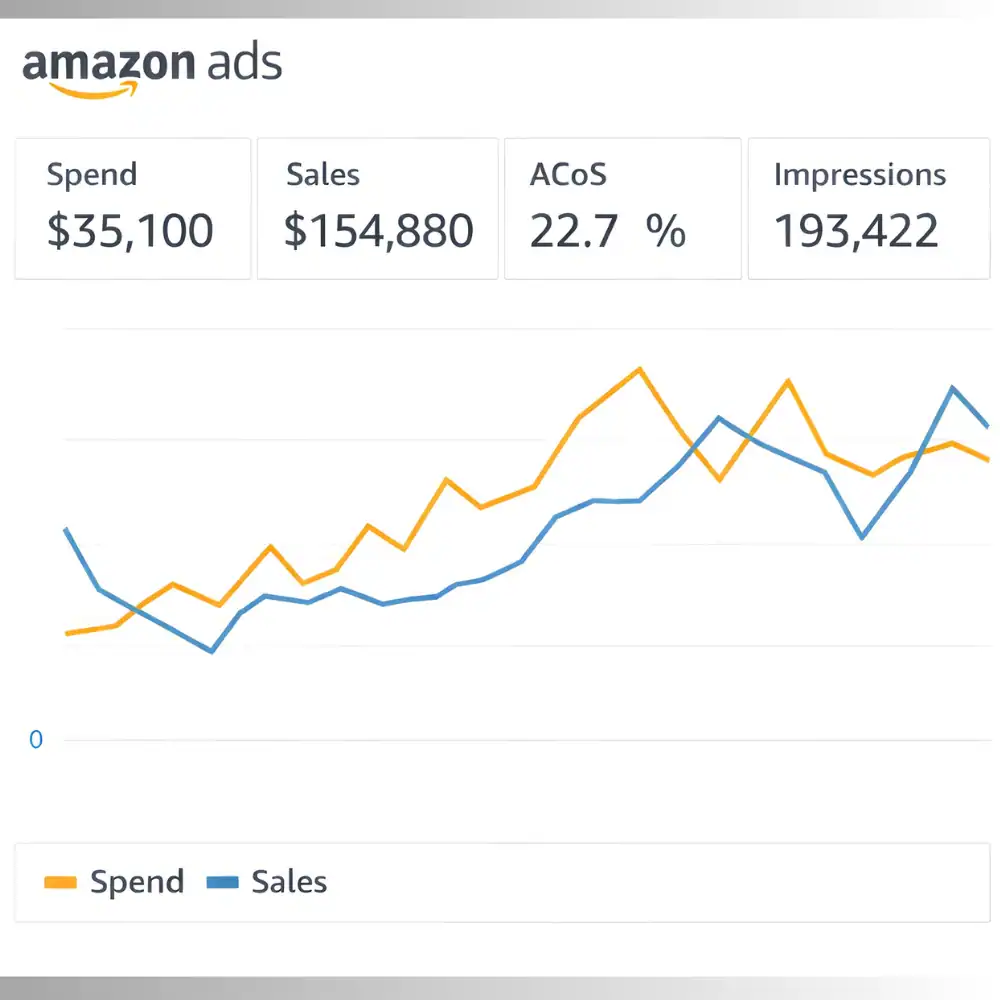This screenshot has height=1000, width=1000.
Task: Open the ACoS metric card title
Action: tap(568, 175)
